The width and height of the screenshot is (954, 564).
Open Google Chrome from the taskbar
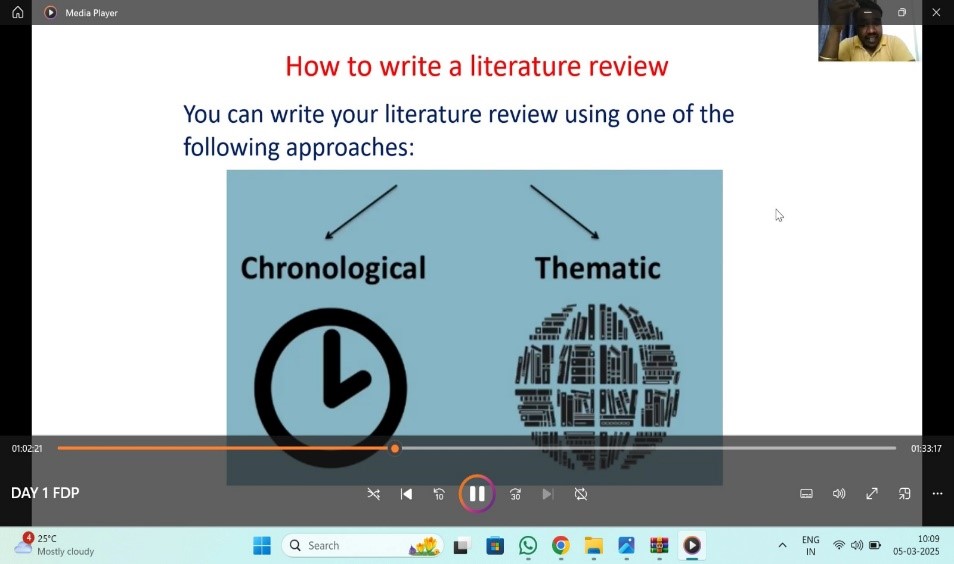point(560,546)
